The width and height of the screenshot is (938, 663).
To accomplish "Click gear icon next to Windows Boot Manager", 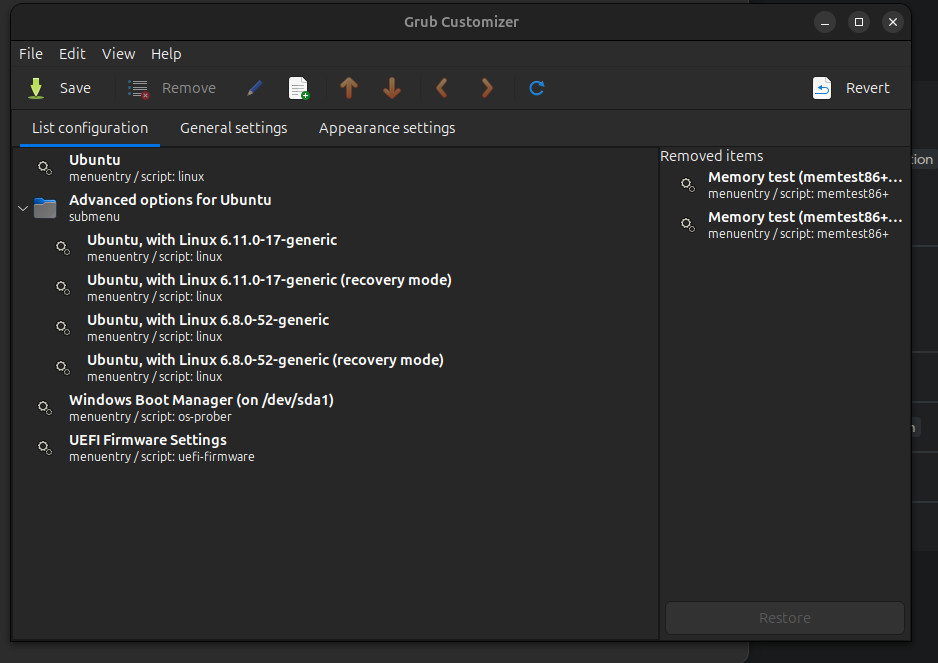I will click(x=45, y=407).
